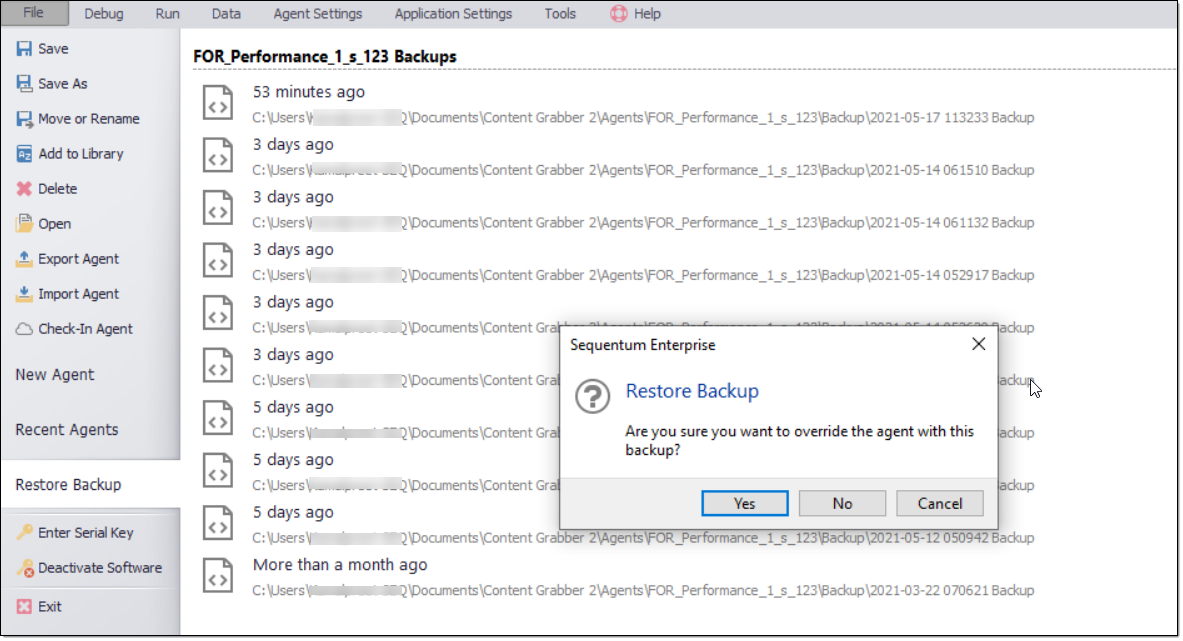Close the Sequentum Enterprise dialog
The height and width of the screenshot is (641, 1183).
978,344
